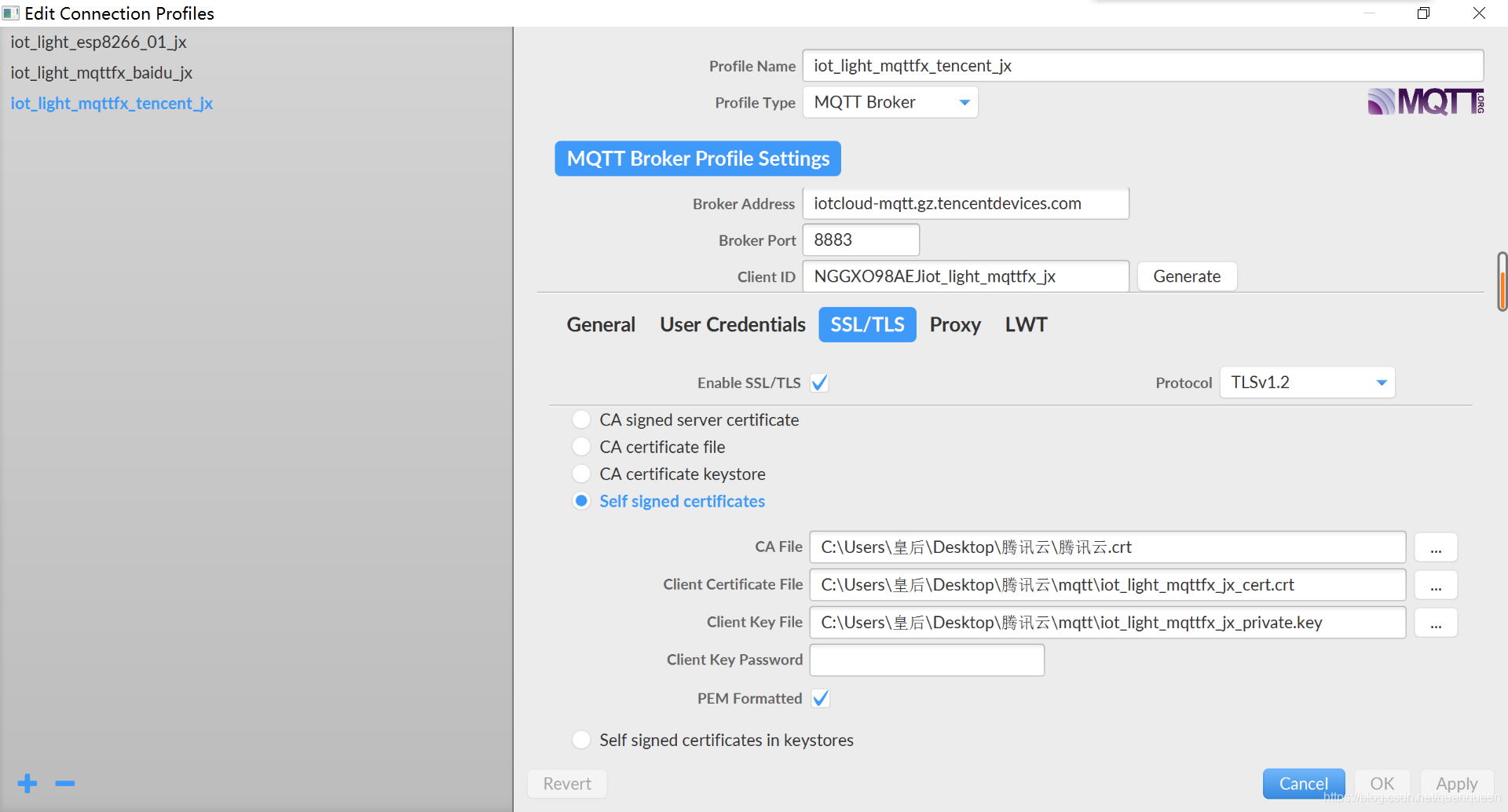The width and height of the screenshot is (1508, 812).
Task: Click the Broker Port field
Action: (861, 240)
